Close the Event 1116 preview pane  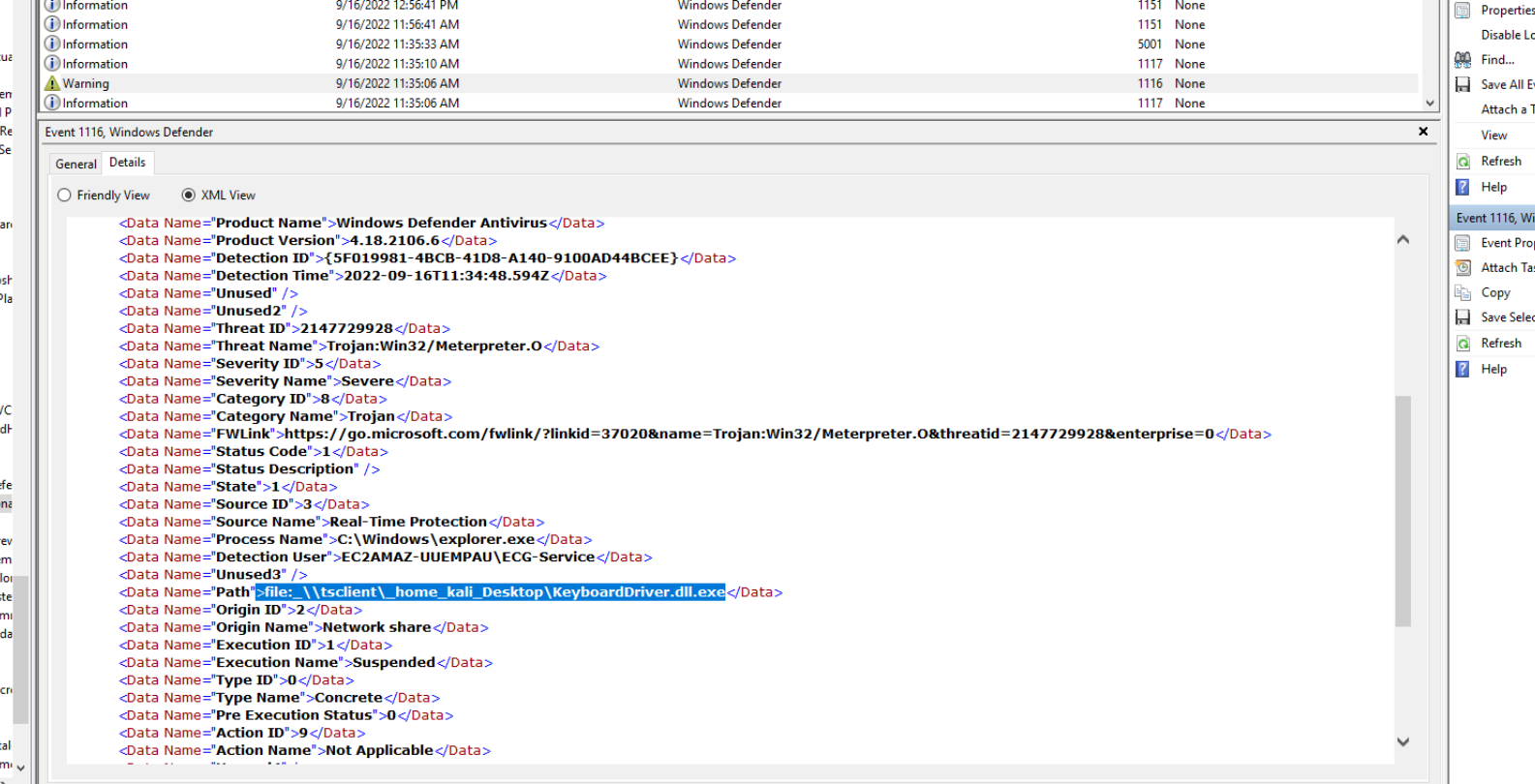pyautogui.click(x=1423, y=132)
